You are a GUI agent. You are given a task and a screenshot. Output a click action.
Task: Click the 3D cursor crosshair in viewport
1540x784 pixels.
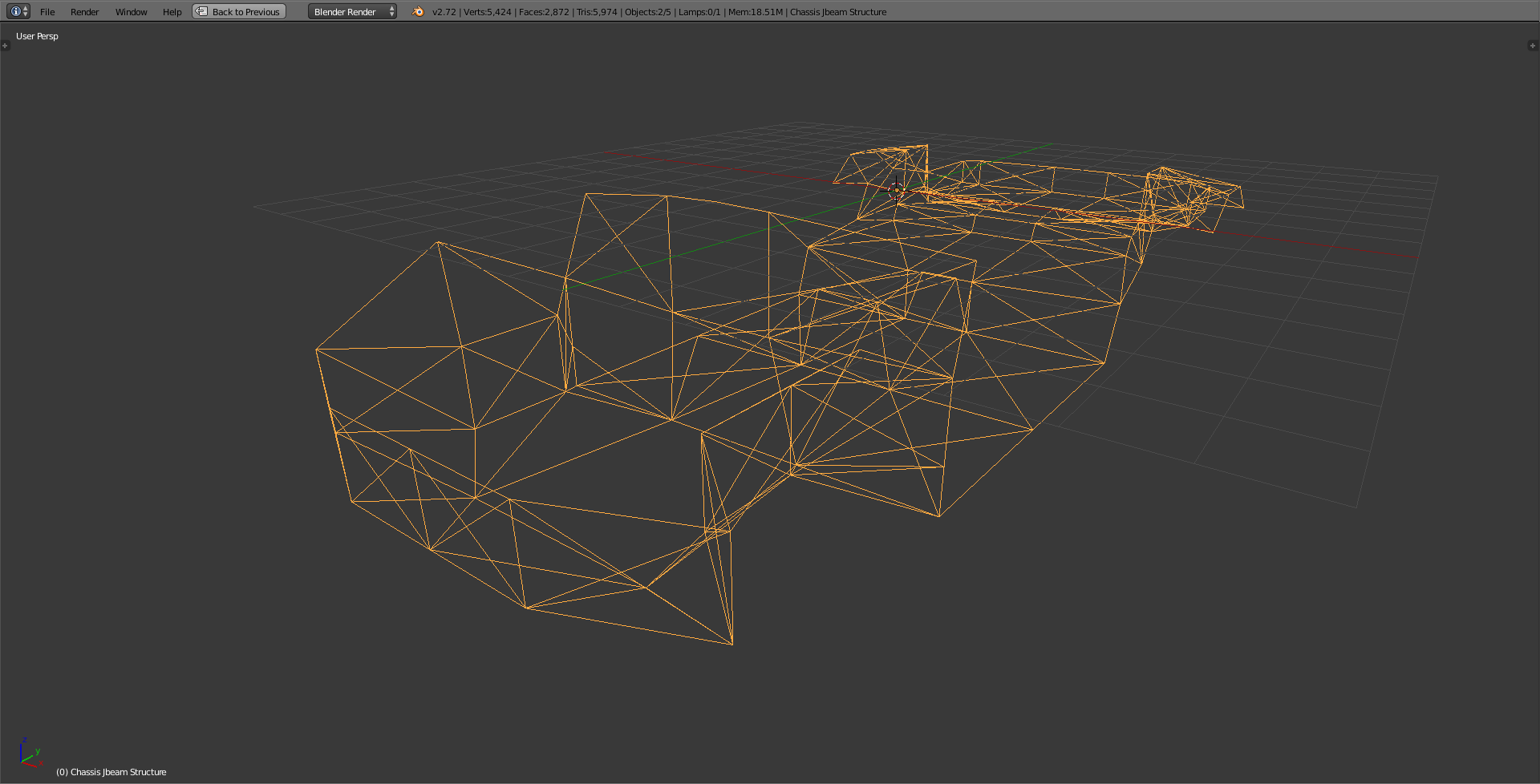tap(896, 190)
